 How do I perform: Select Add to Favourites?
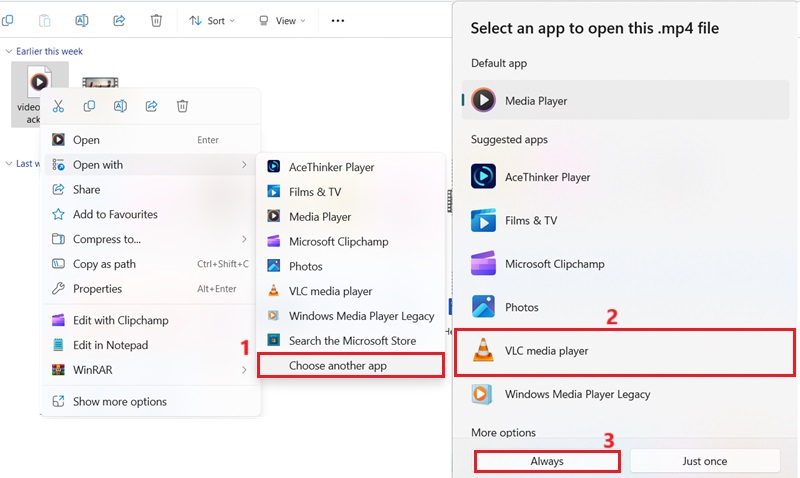(x=150, y=214)
